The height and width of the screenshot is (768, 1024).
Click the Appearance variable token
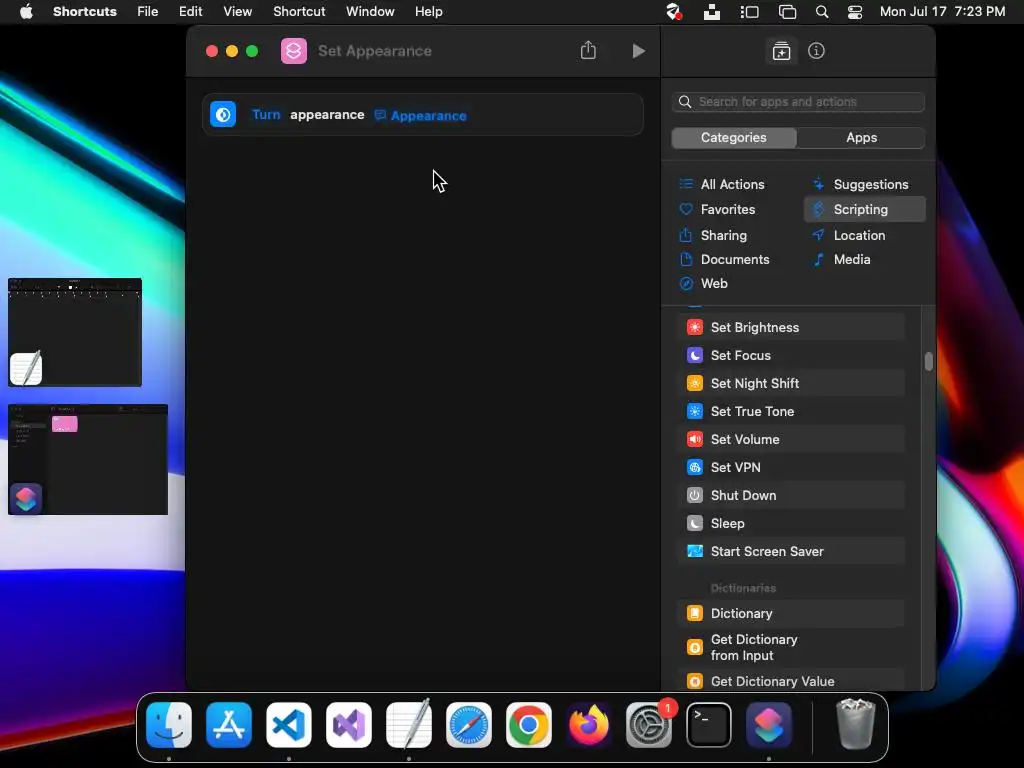point(421,116)
